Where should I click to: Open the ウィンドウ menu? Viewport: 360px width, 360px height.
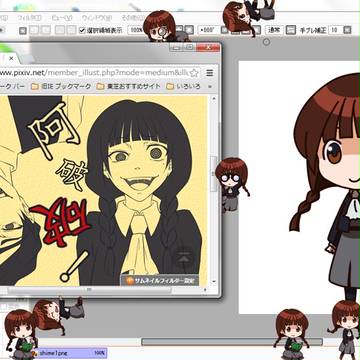coord(97,18)
